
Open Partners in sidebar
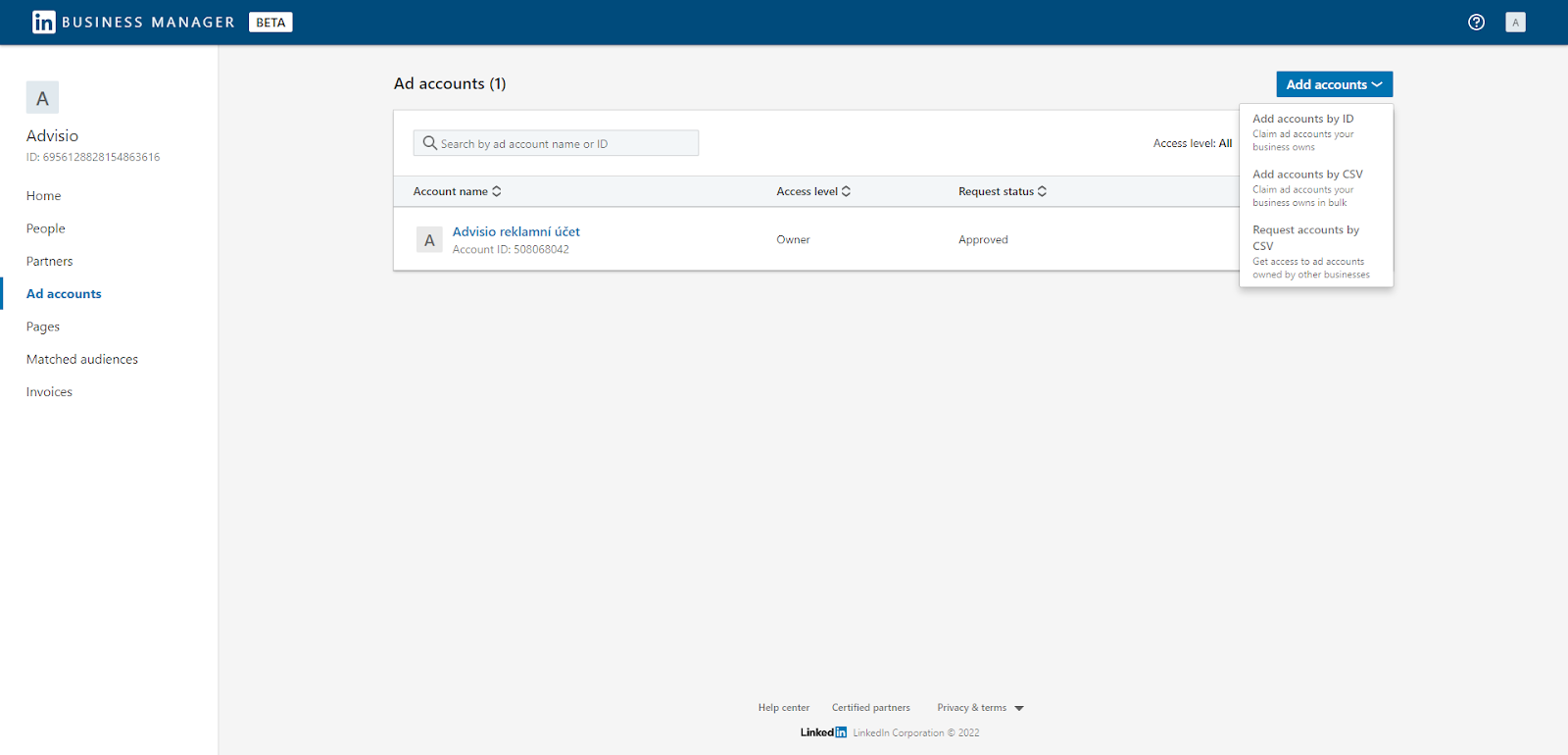49,261
